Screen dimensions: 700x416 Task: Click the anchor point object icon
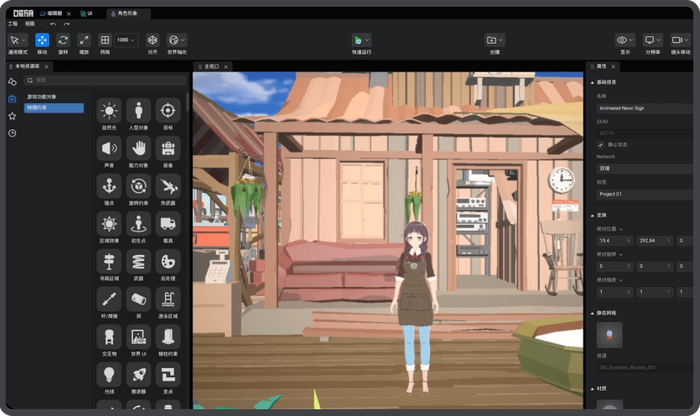108,185
